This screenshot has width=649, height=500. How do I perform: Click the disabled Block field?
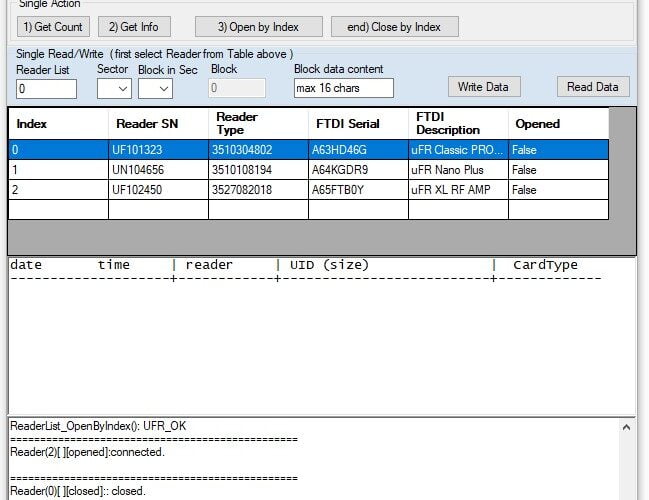tap(237, 88)
